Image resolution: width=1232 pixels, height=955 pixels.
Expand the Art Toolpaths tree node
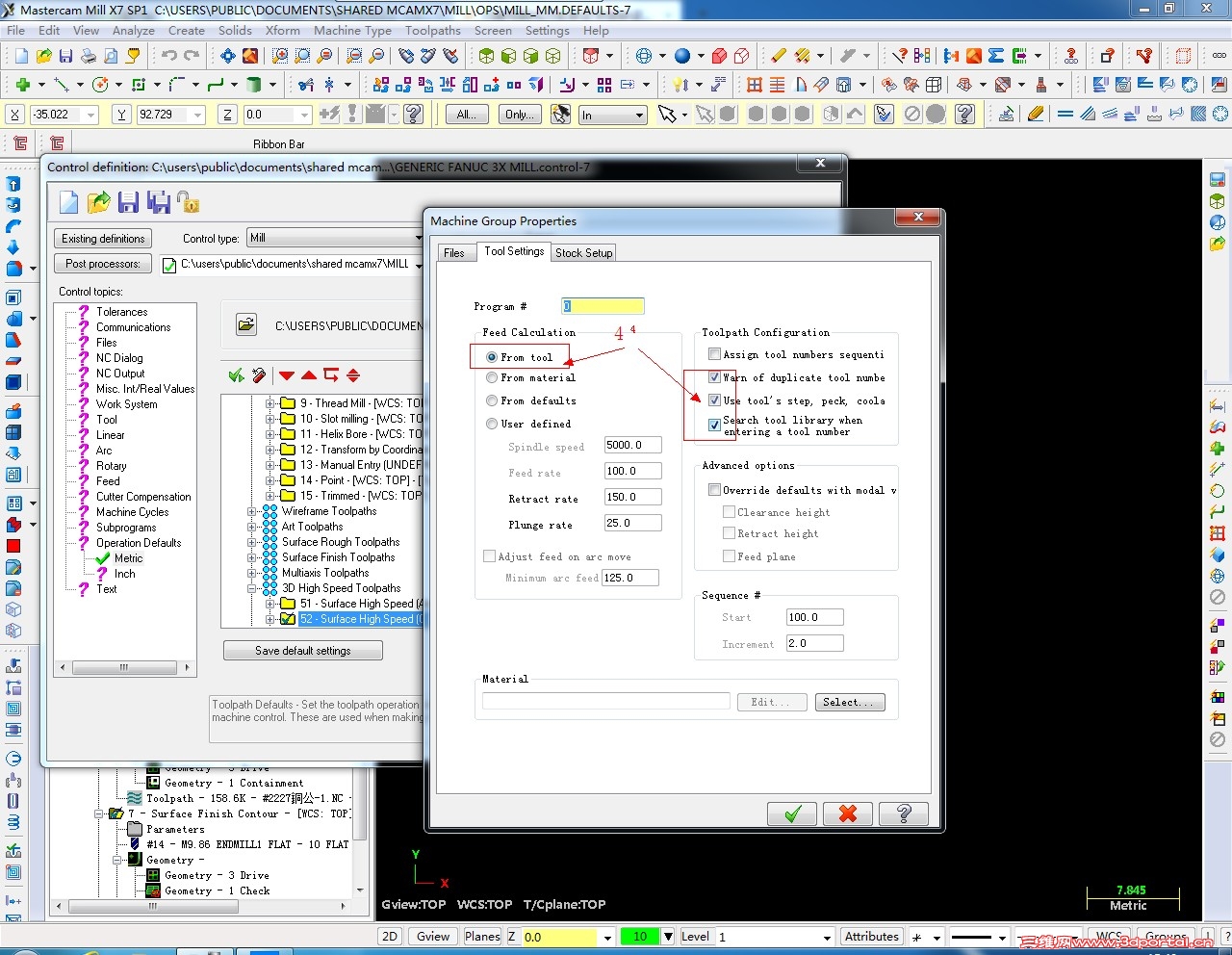[252, 527]
